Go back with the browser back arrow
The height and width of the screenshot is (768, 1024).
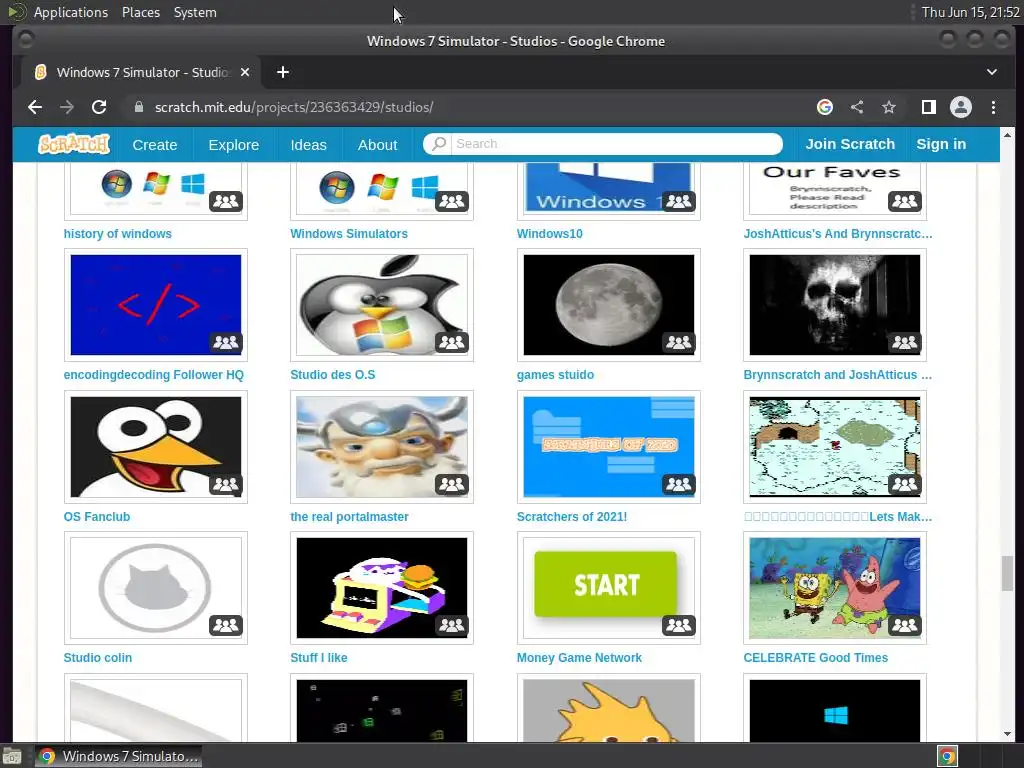[35, 107]
